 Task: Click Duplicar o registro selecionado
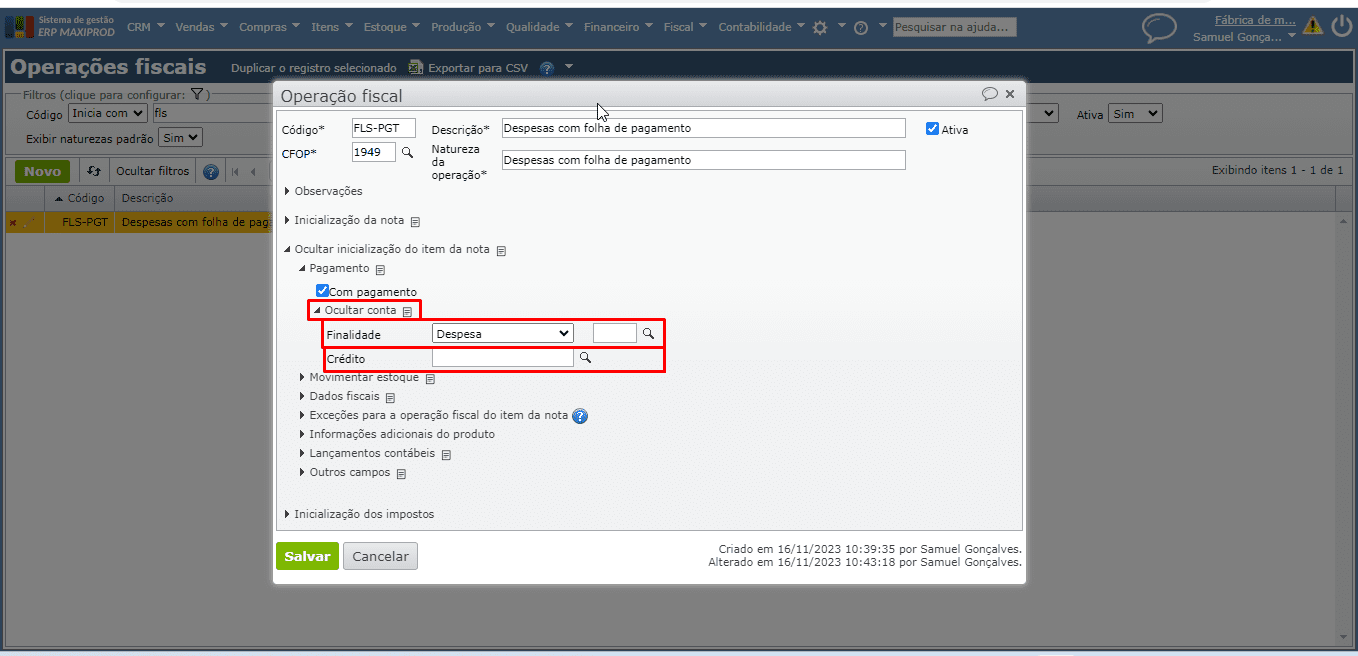(x=314, y=68)
